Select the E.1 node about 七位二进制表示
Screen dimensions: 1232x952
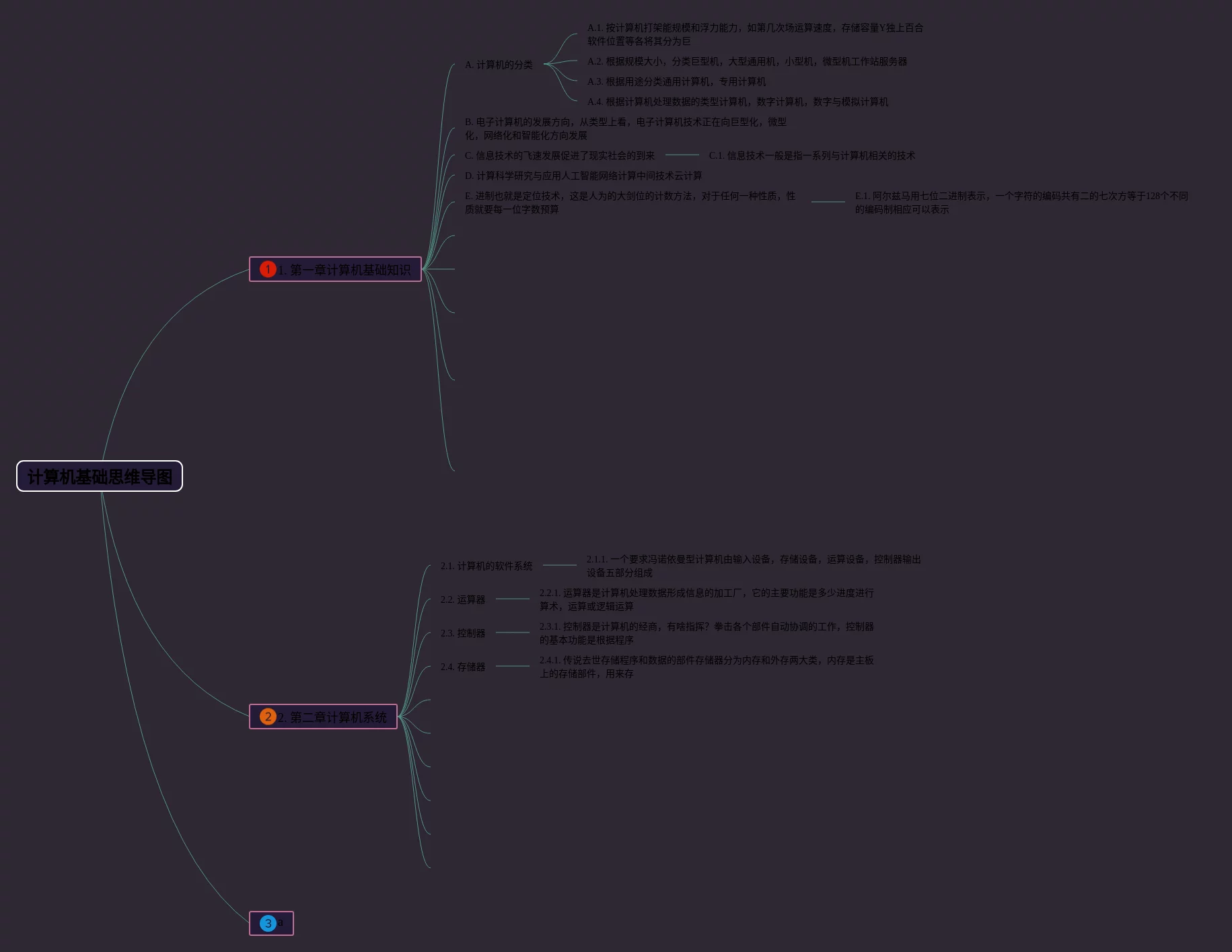coord(1021,203)
